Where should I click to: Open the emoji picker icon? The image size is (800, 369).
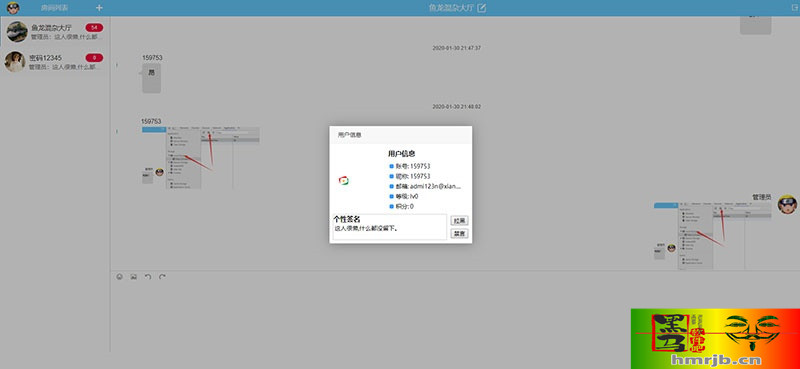coord(119,277)
